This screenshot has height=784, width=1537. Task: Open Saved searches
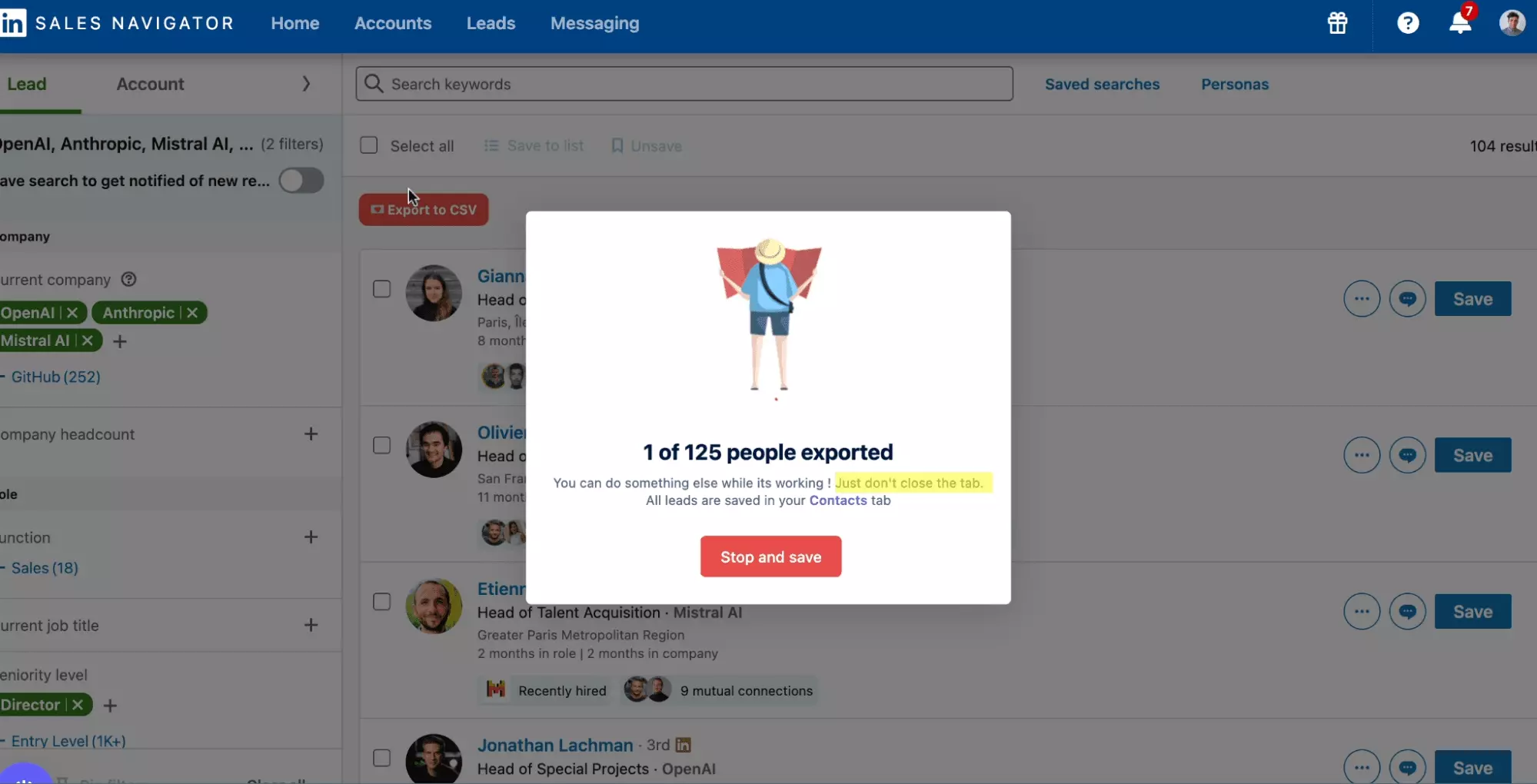[x=1101, y=84]
